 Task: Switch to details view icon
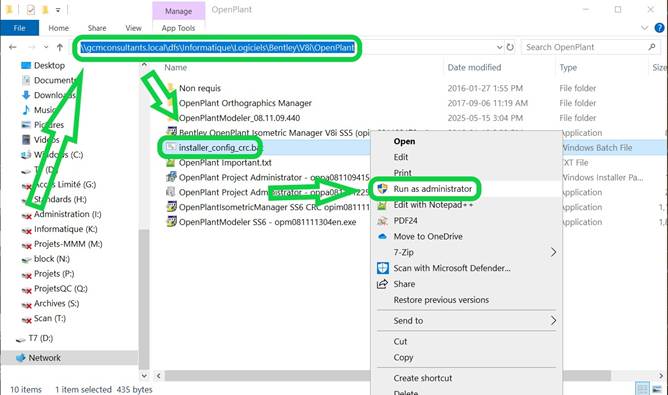point(642,389)
